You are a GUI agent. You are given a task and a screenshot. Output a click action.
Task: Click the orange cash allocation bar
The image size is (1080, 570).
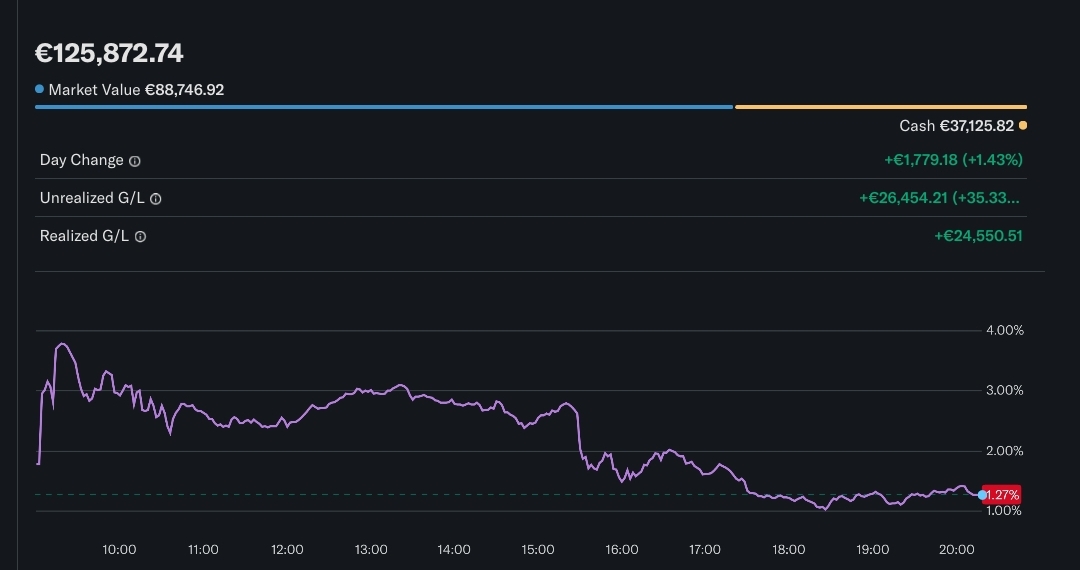881,107
